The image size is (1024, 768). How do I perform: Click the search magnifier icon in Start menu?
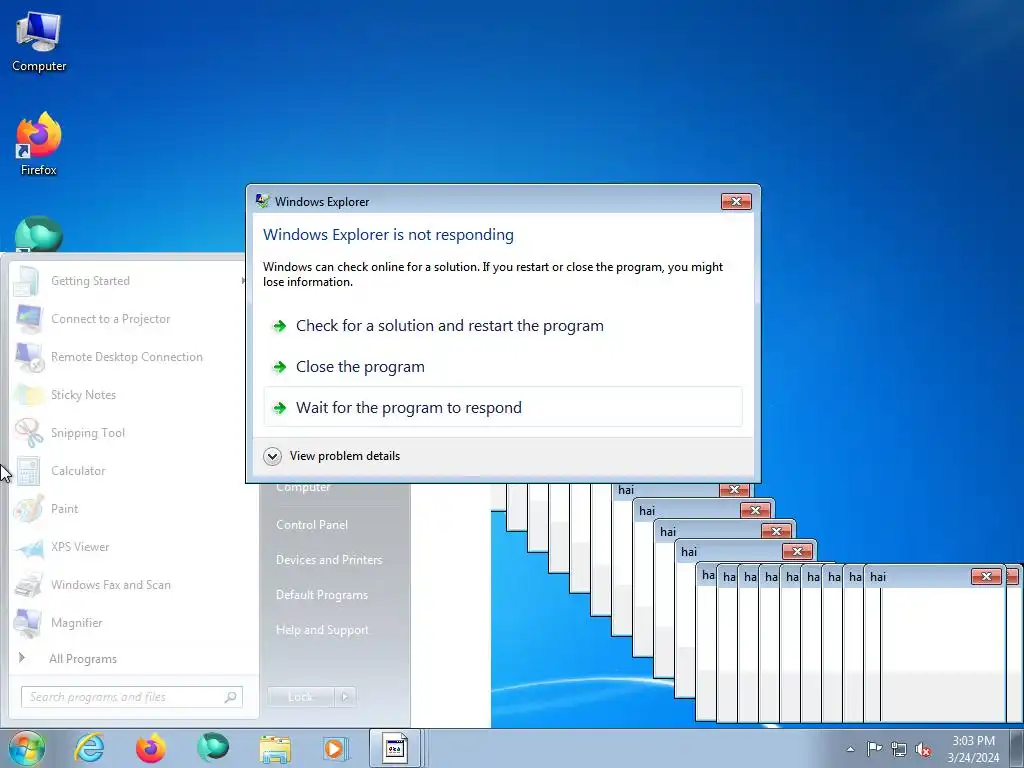[x=231, y=697]
